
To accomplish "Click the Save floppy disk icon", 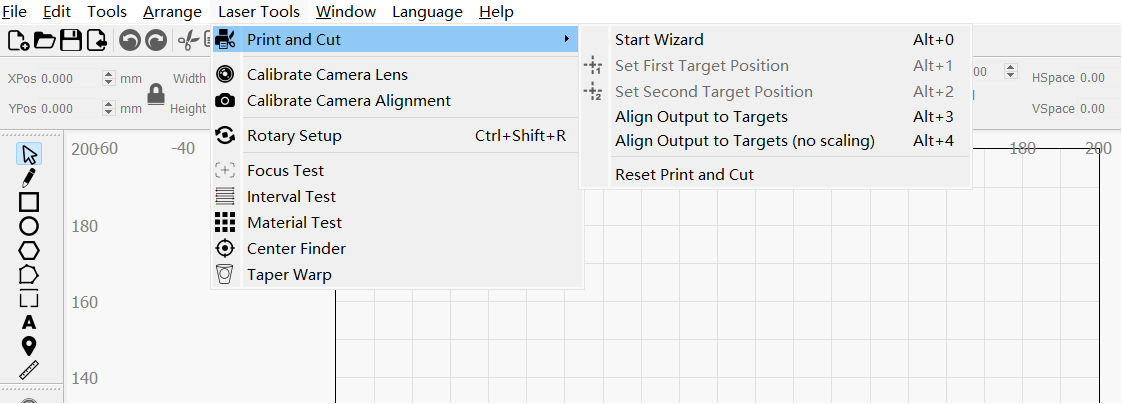I will point(71,40).
